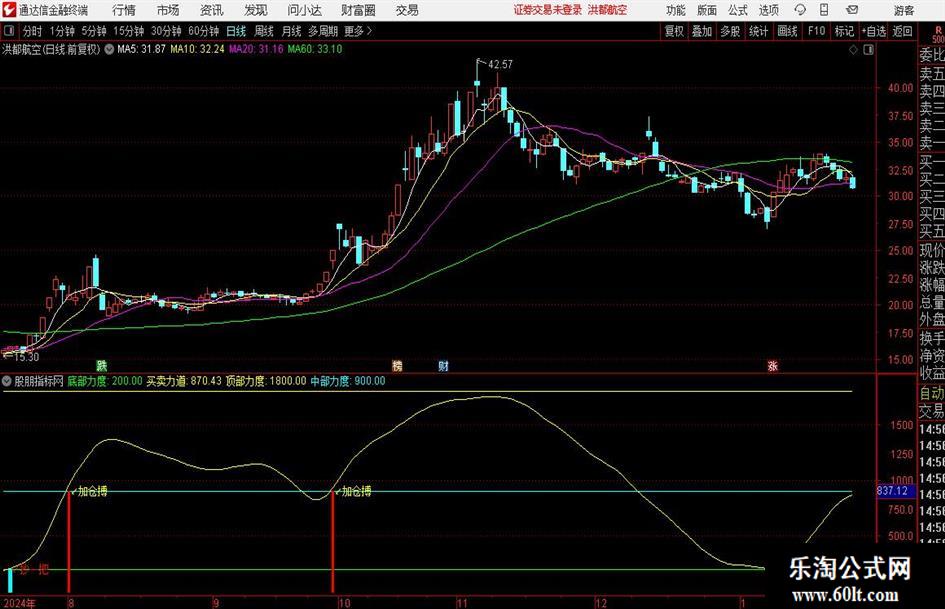Expand the 更多 periods chevron
This screenshot has height=609, width=945.
(369, 31)
